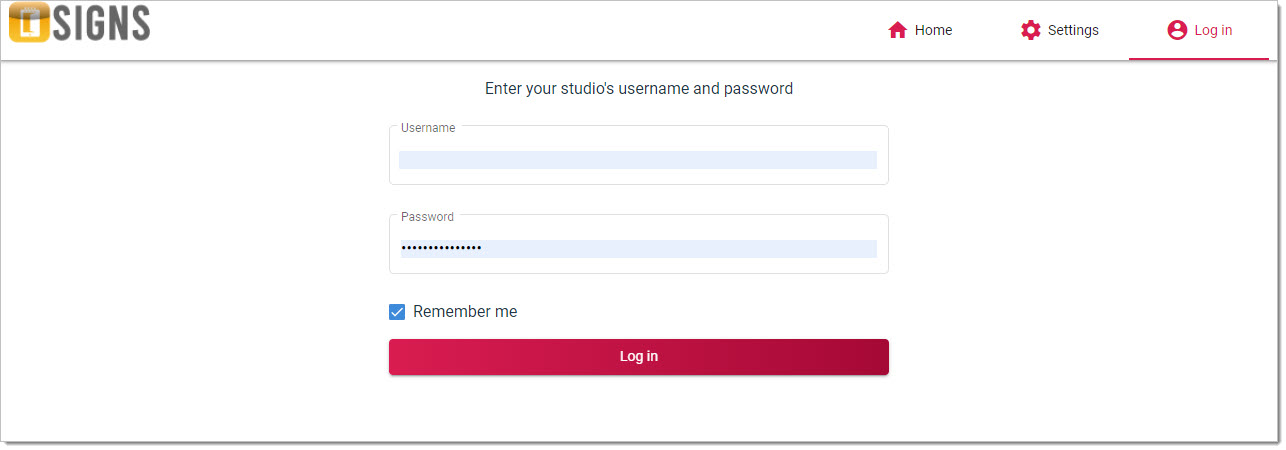Click the small Username field label
Image resolution: width=1286 pixels, height=450 pixels.
pyautogui.click(x=428, y=128)
